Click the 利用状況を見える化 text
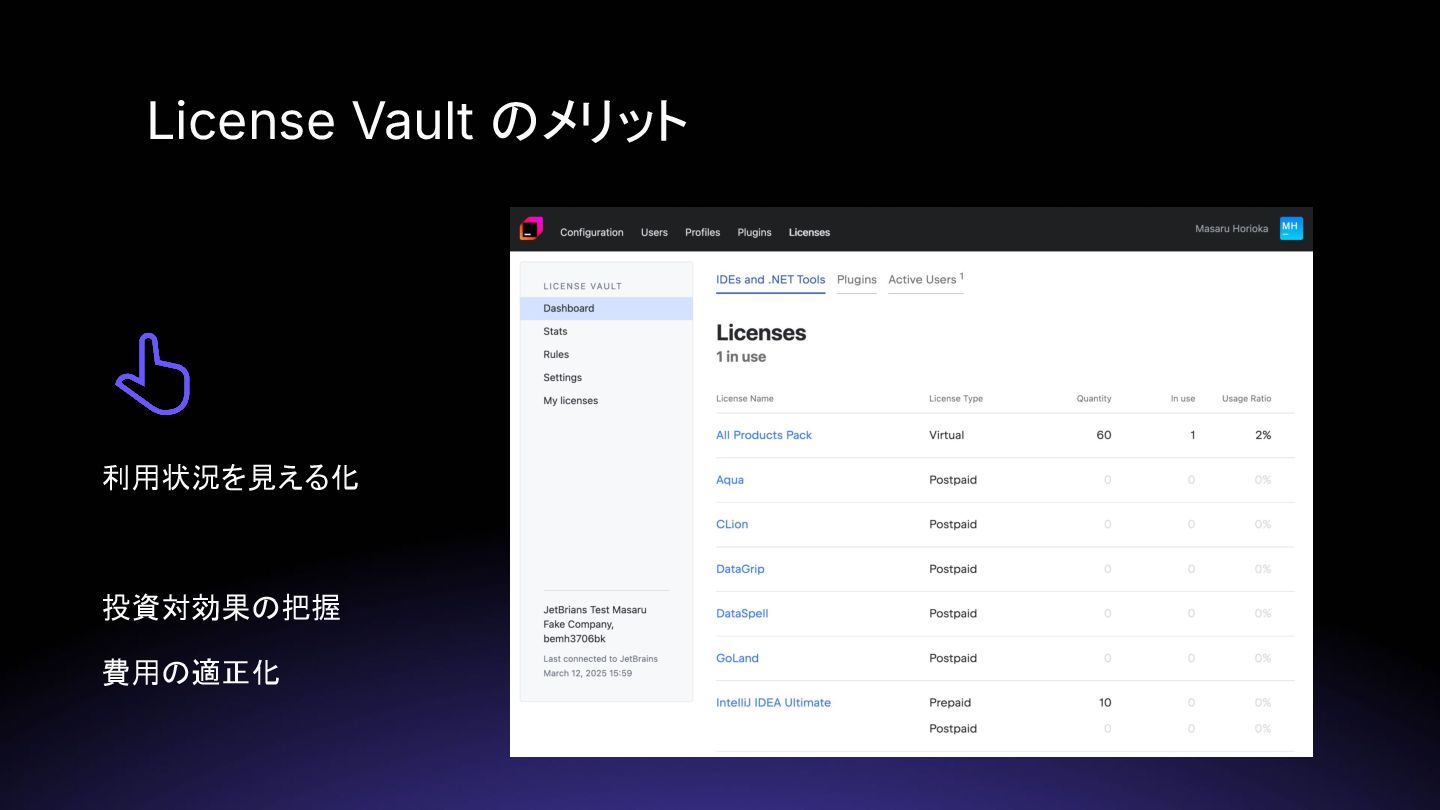The image size is (1440, 810). pyautogui.click(x=231, y=477)
